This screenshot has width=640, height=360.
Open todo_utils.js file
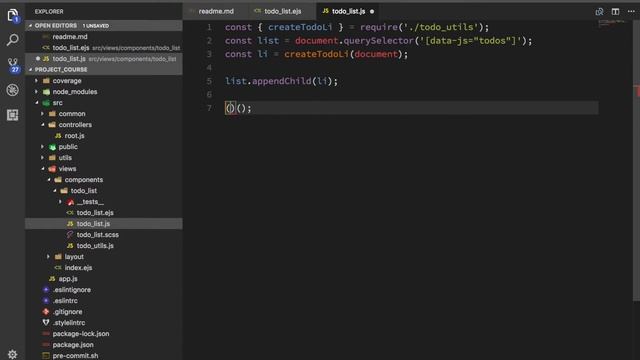[104, 246]
